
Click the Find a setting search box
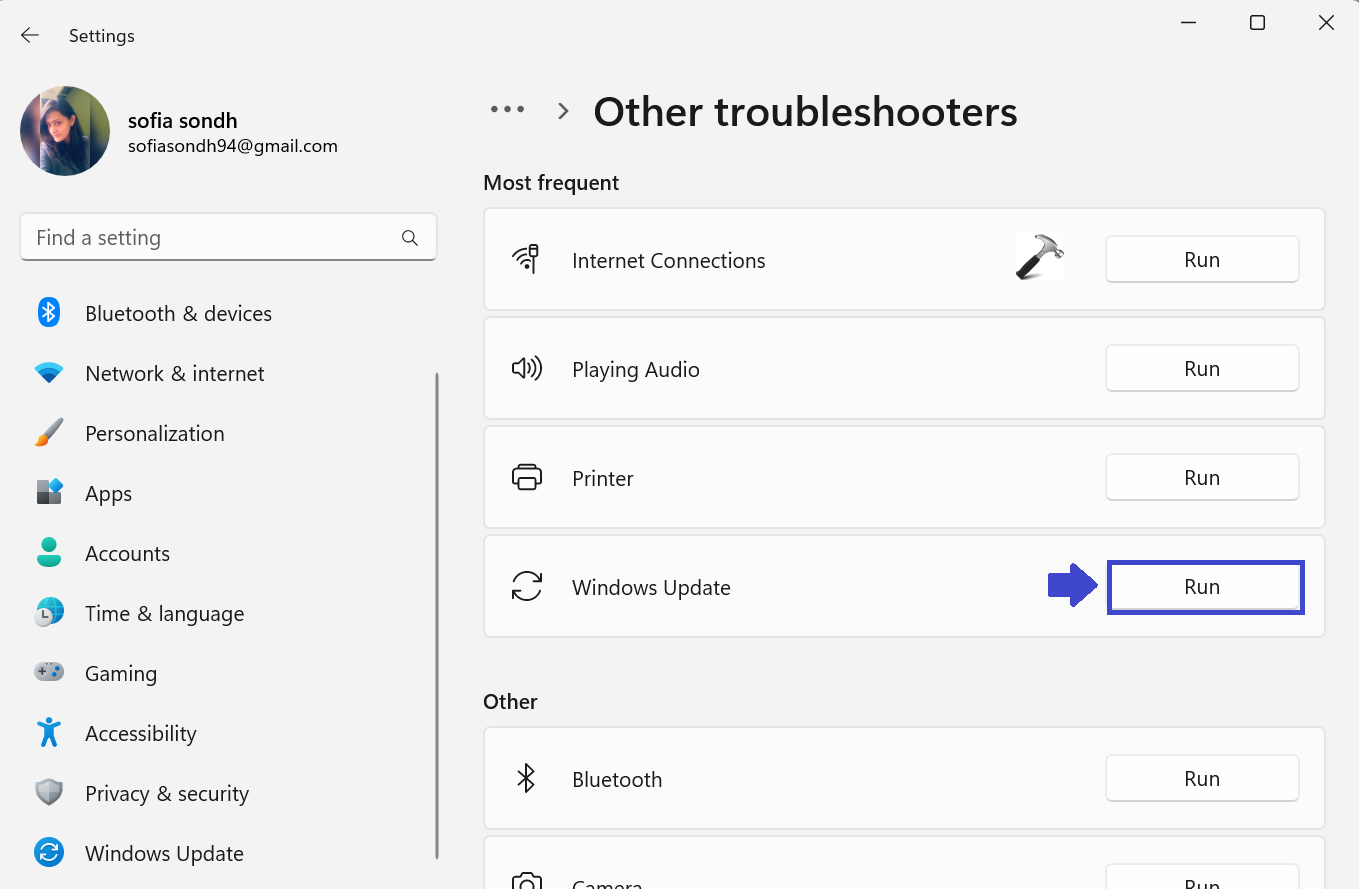tap(210, 238)
